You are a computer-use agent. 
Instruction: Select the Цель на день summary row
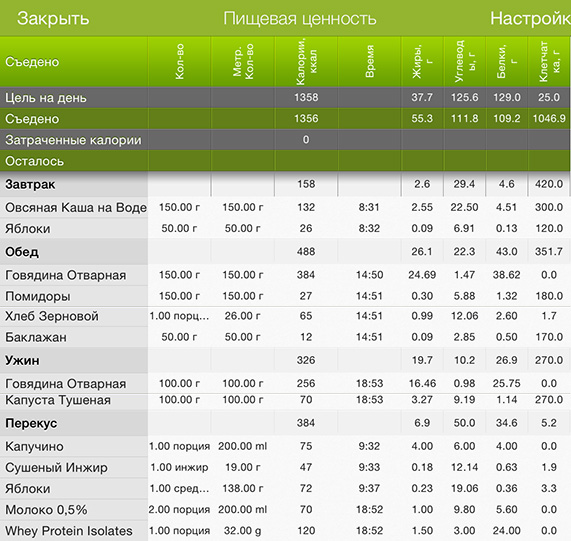[286, 98]
